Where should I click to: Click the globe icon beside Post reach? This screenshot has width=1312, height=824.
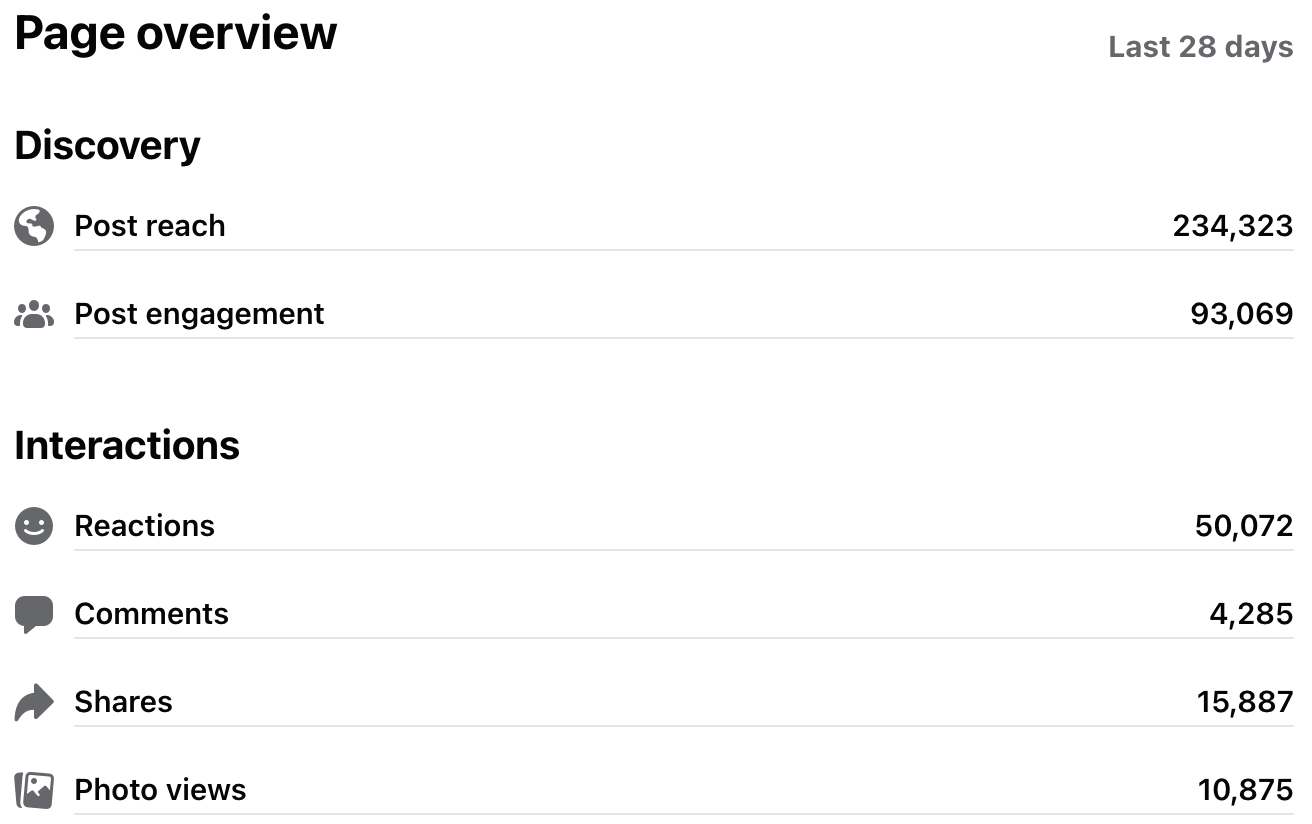[34, 226]
